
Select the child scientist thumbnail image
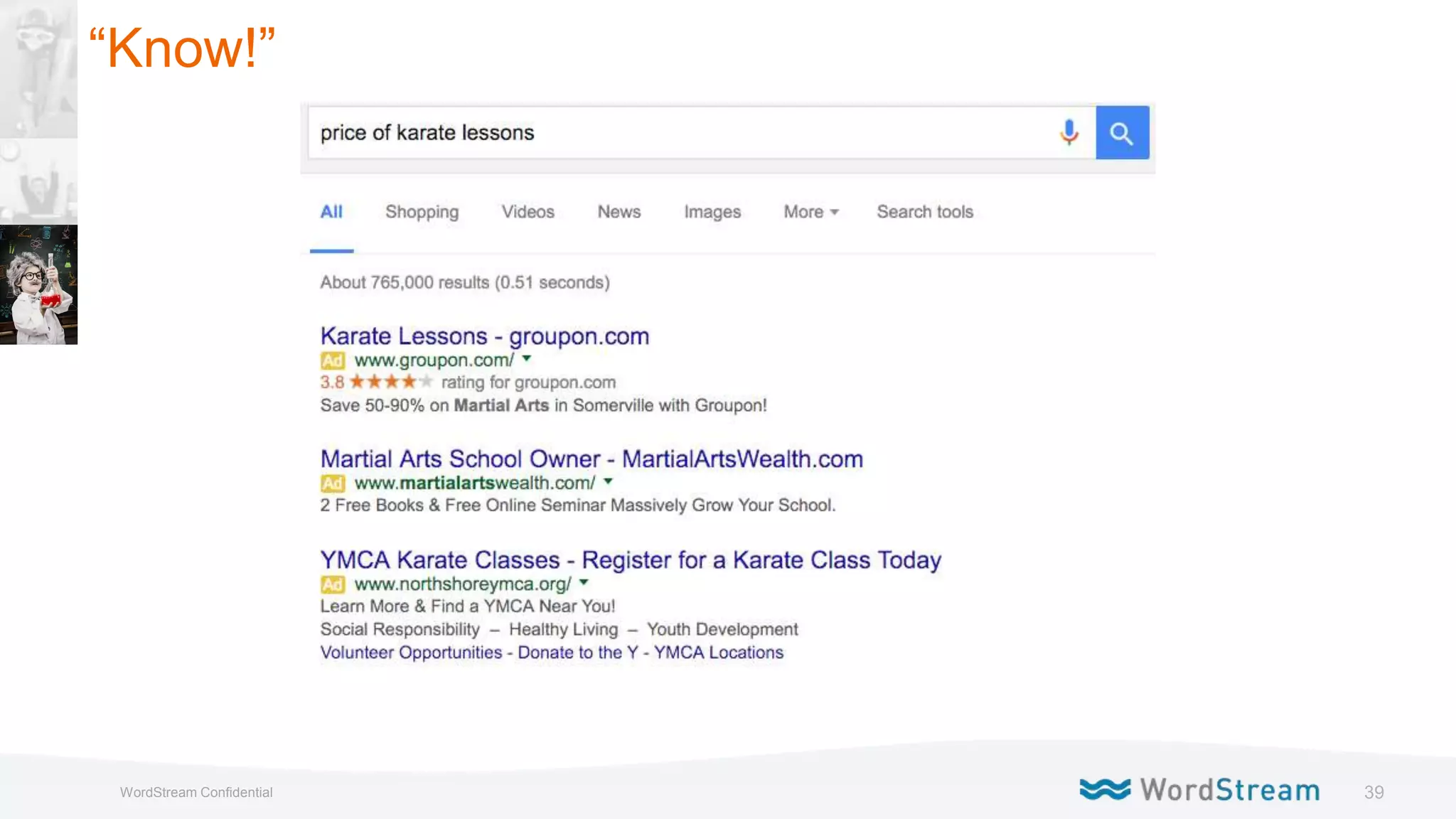coord(38,284)
